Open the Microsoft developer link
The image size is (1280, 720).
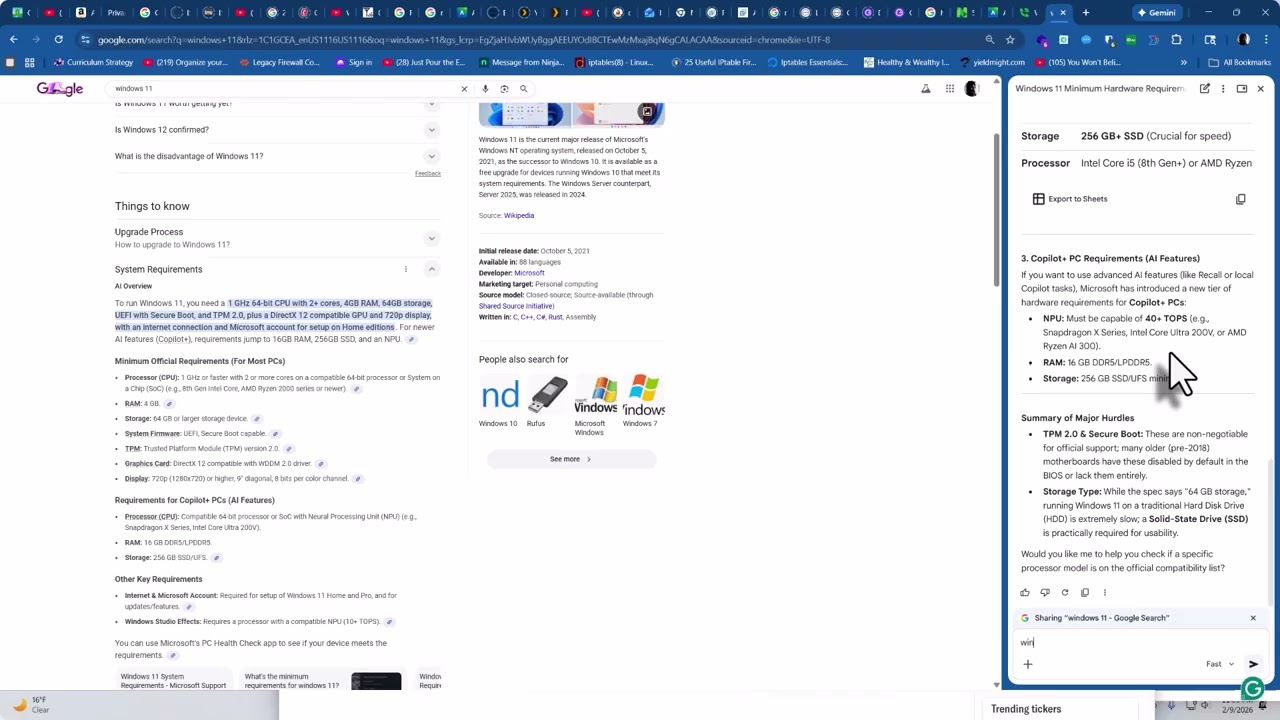(x=529, y=273)
